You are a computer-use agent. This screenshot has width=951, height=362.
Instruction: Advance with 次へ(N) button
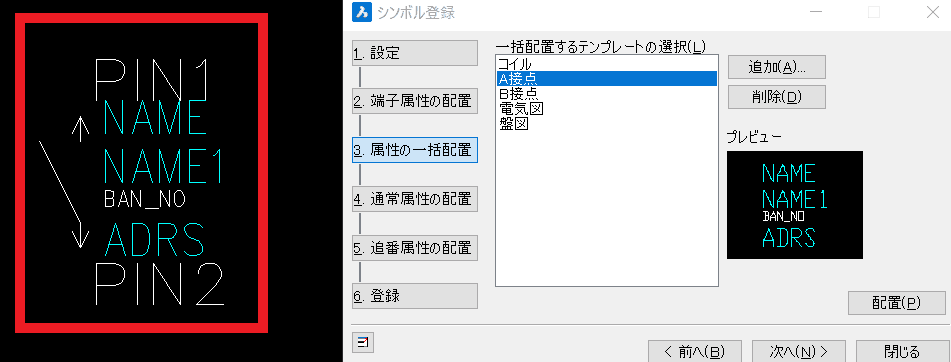pyautogui.click(x=799, y=351)
